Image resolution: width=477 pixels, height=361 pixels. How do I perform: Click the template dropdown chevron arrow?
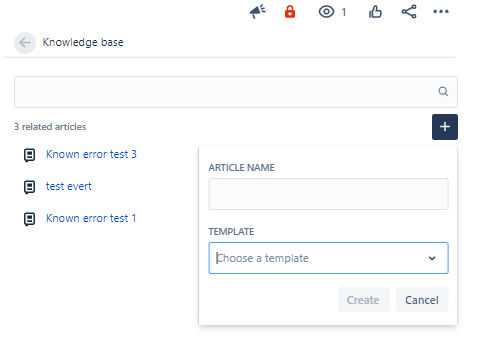click(432, 258)
